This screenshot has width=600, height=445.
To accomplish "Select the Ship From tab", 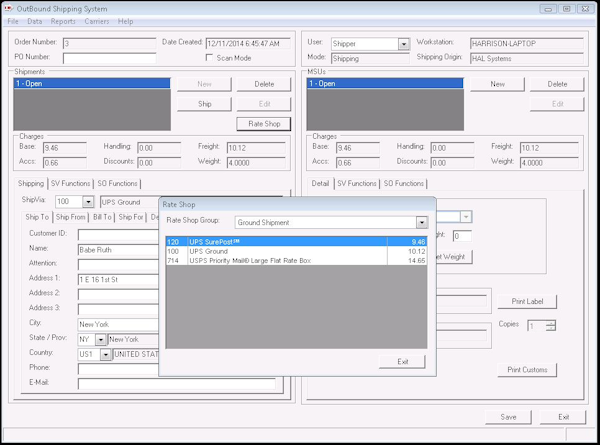I will 70,217.
